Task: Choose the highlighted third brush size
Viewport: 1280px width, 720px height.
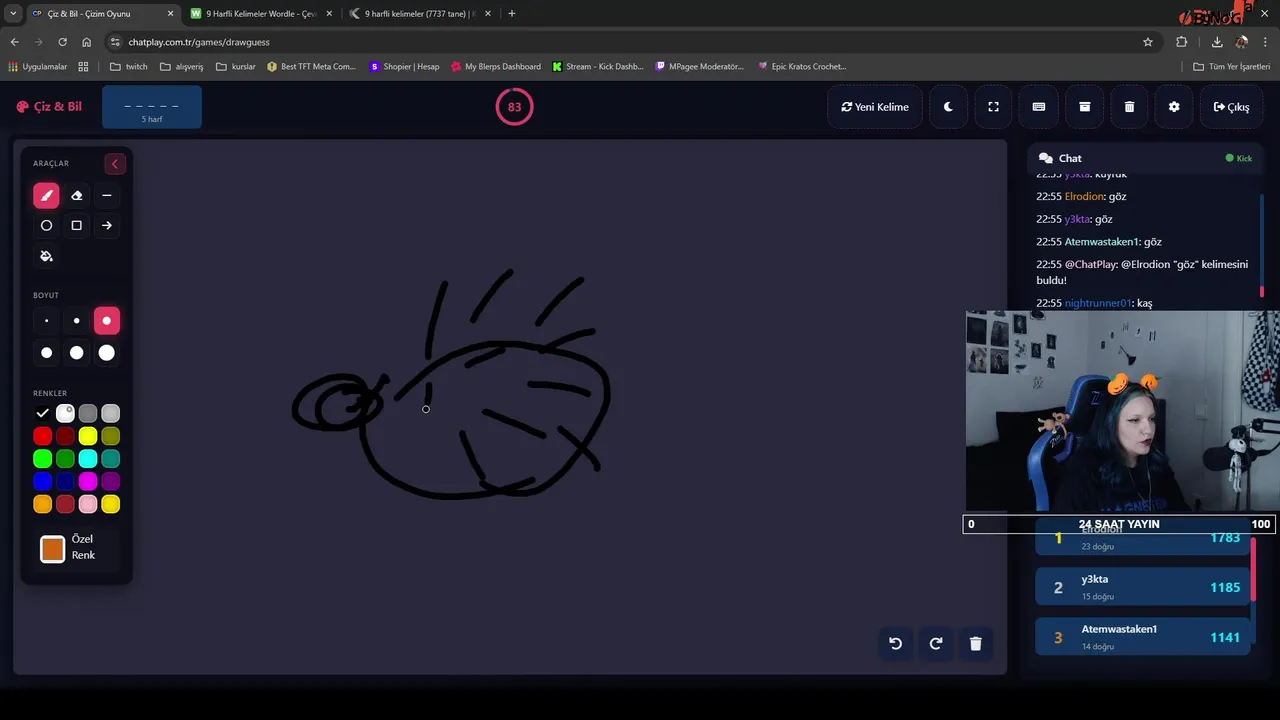Action: click(x=107, y=321)
